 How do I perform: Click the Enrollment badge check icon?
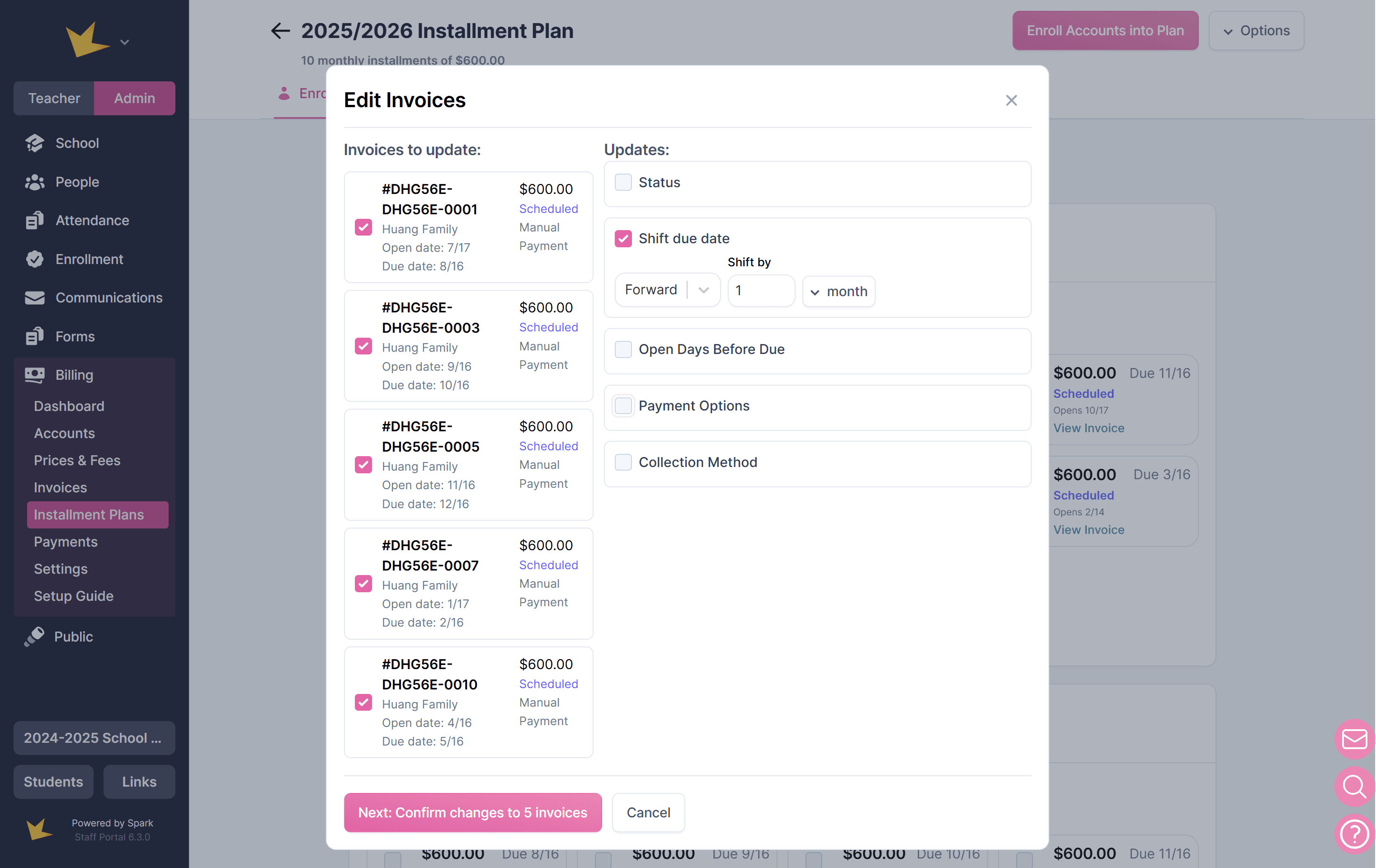click(x=35, y=259)
